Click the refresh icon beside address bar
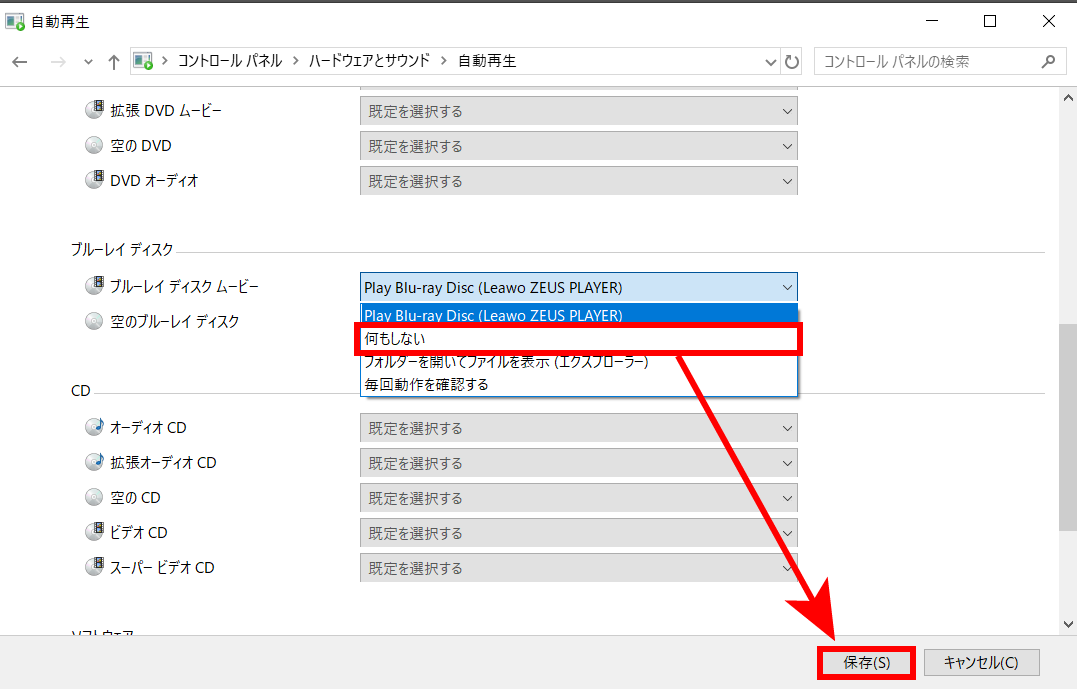The image size is (1077, 689). point(792,62)
